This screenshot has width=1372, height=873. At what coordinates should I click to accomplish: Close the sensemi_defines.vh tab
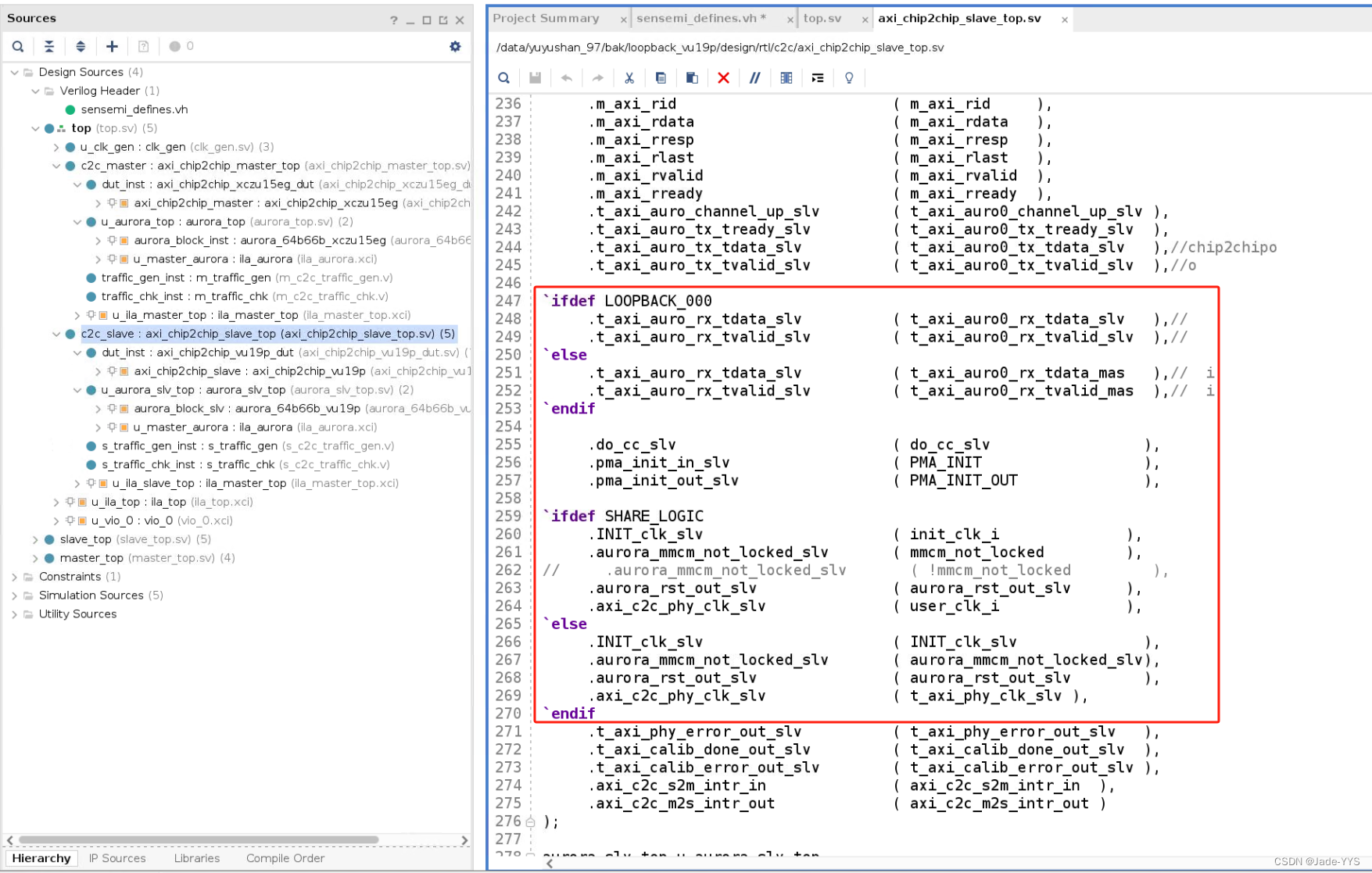tap(790, 18)
